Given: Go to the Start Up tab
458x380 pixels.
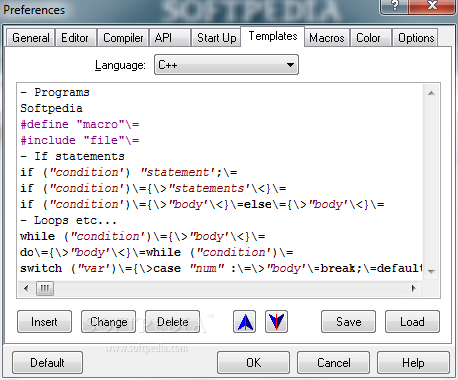Looking at the screenshot, I should (216, 38).
